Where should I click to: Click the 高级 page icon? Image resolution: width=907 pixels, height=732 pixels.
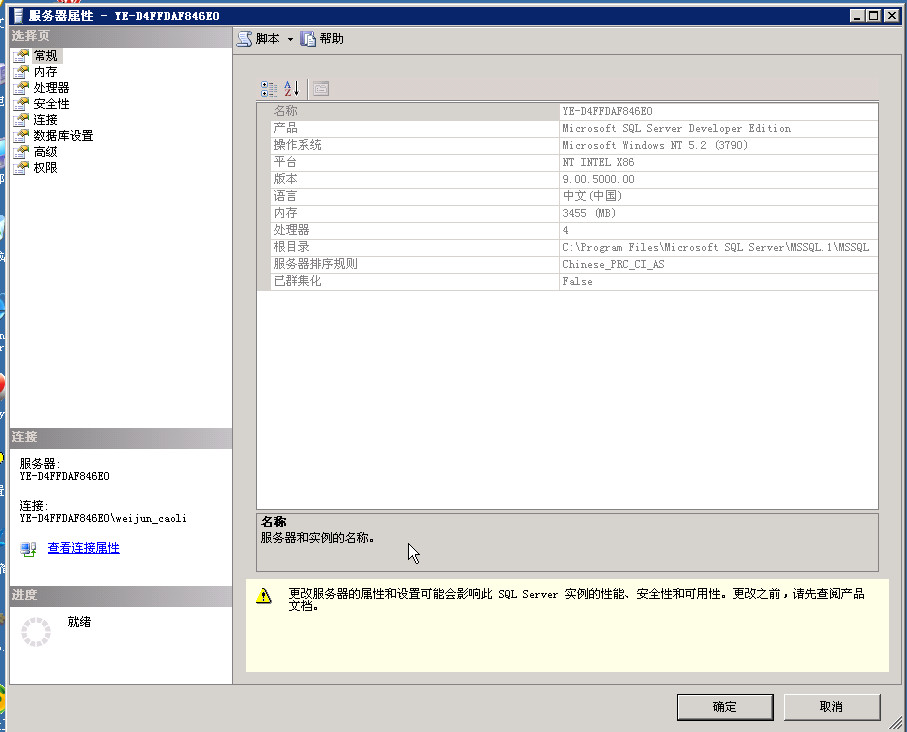21,152
